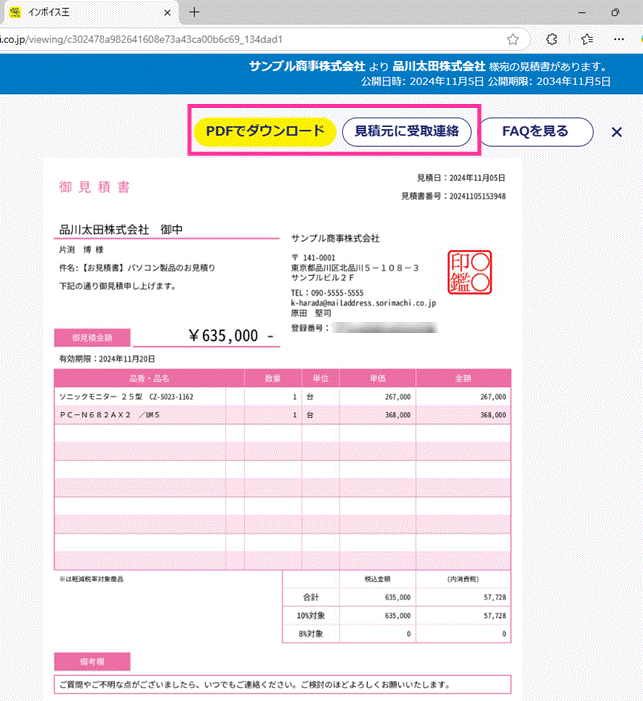Open the browser extensions icon
Viewport: 643px width, 701px height.
(552, 39)
